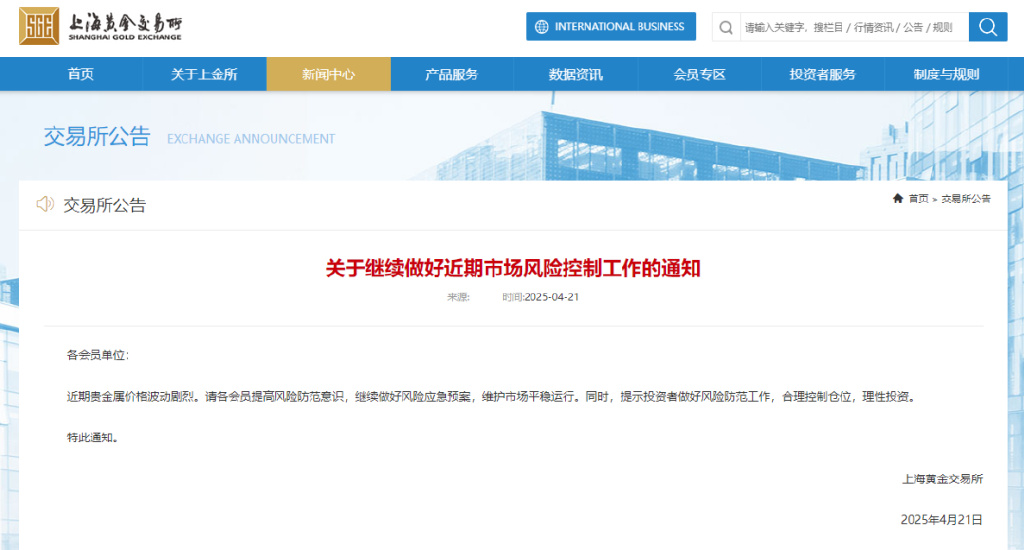Click the 特此通知。 line
The height and width of the screenshot is (550, 1024).
click(x=93, y=438)
